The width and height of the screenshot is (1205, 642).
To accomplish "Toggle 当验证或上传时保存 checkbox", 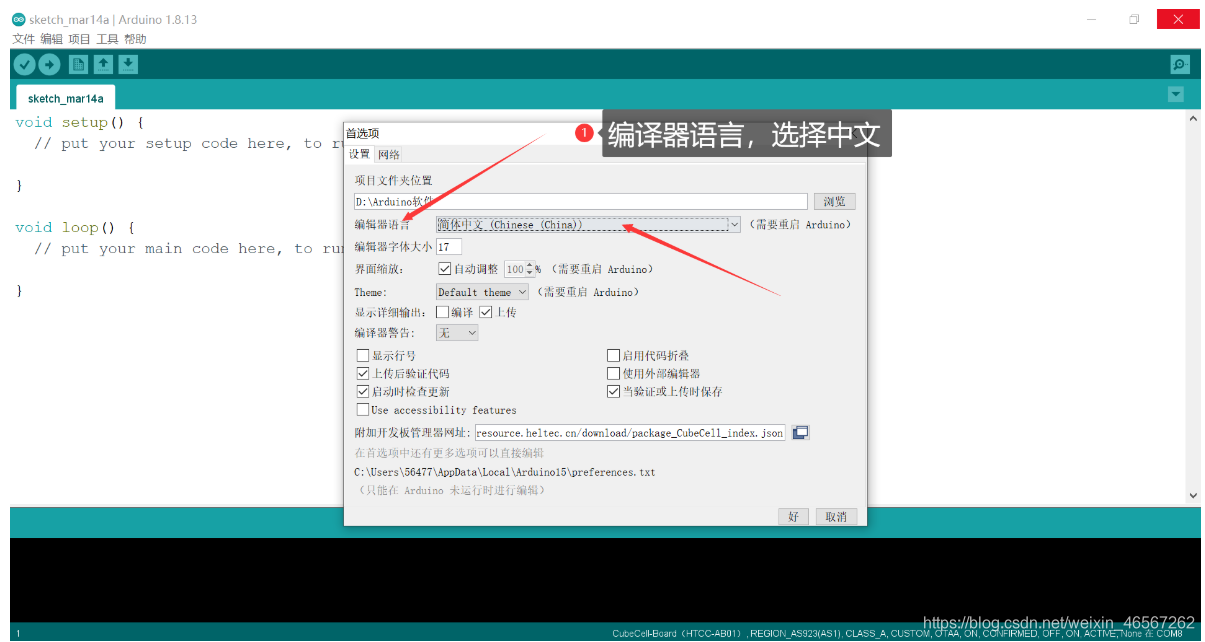I will click(x=614, y=392).
